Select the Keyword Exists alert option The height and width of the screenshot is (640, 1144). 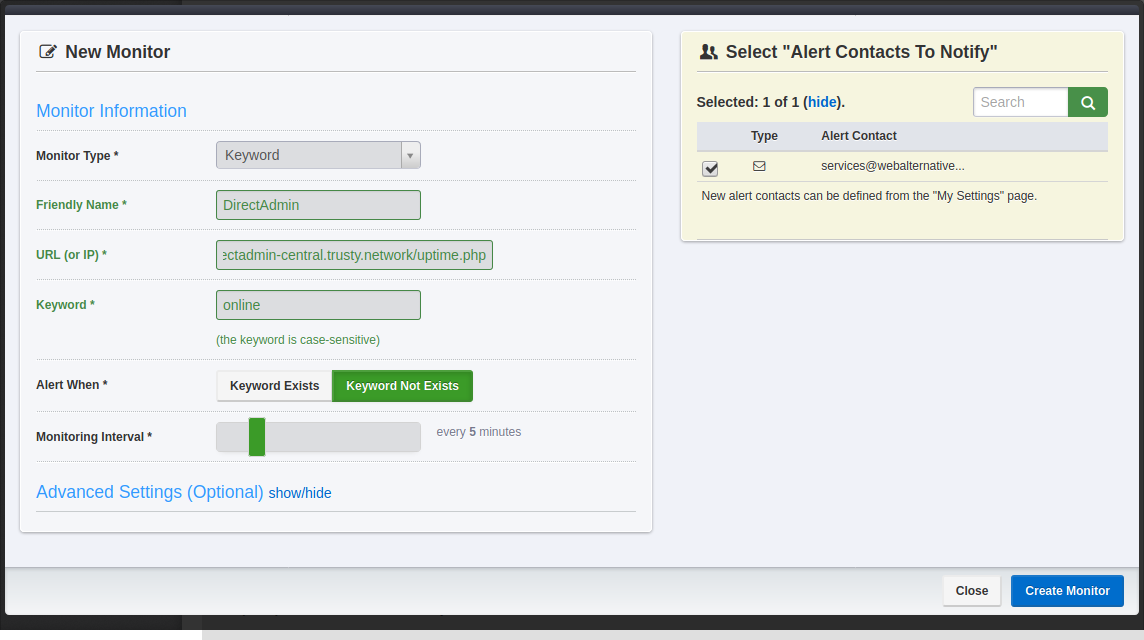tap(274, 386)
